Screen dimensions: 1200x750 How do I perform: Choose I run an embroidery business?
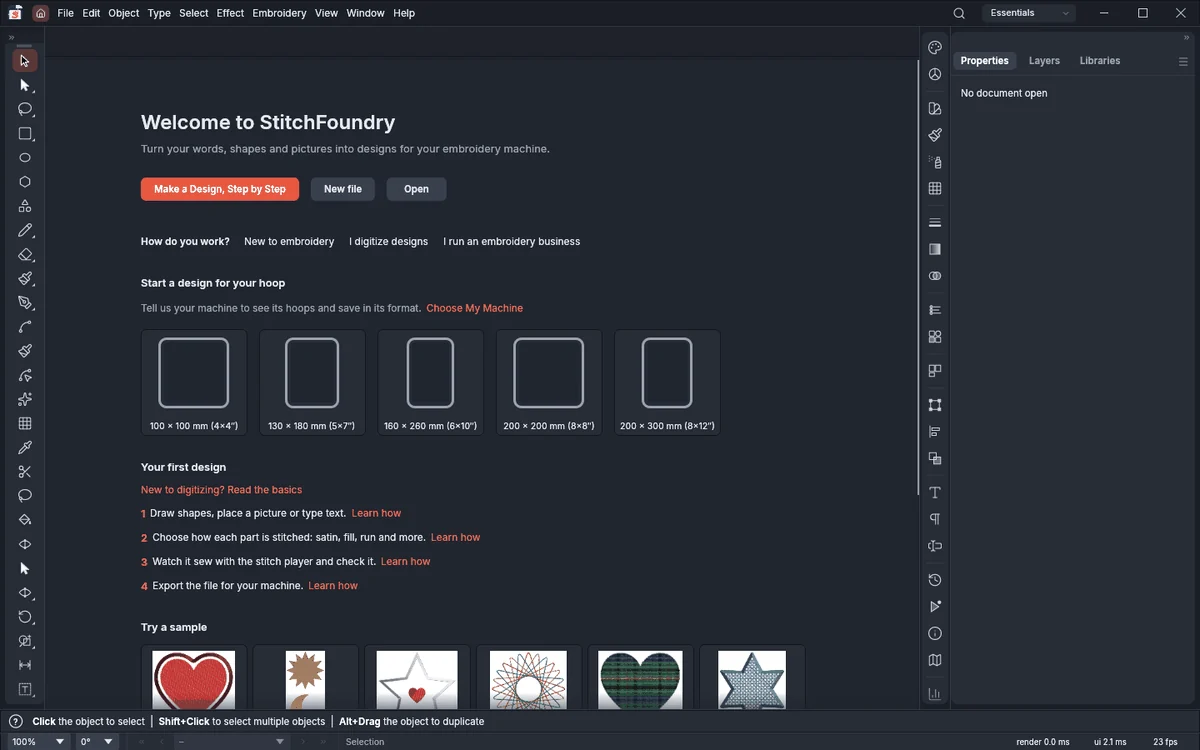(x=512, y=242)
